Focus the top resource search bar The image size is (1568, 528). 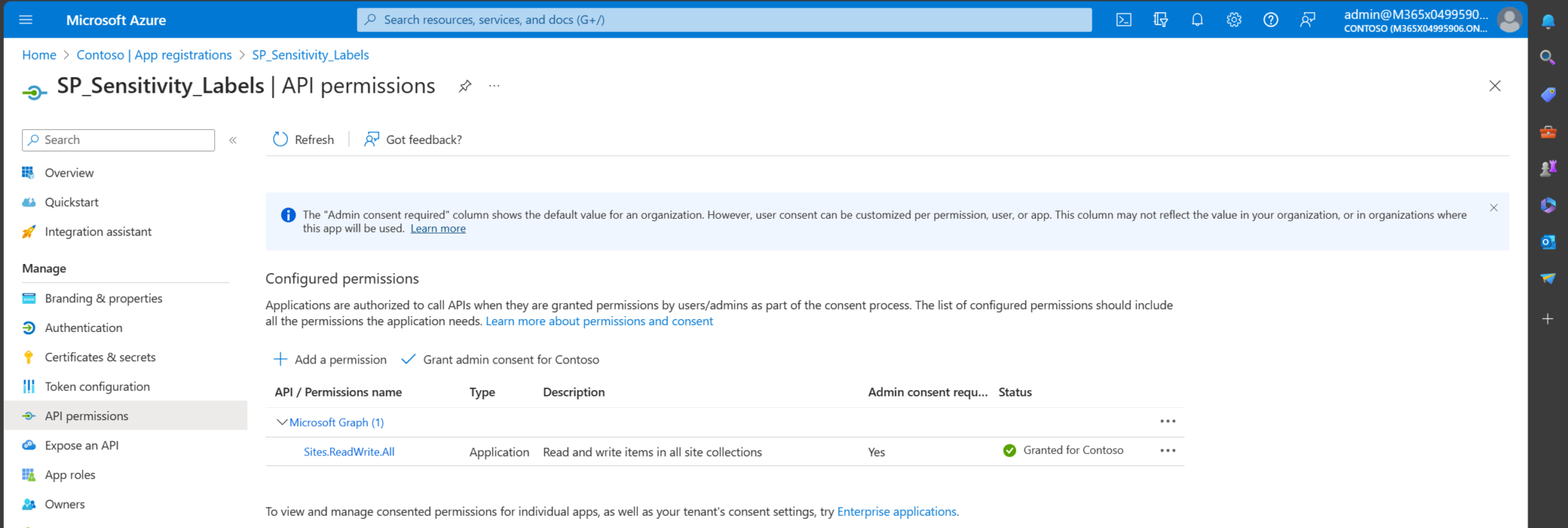(724, 20)
